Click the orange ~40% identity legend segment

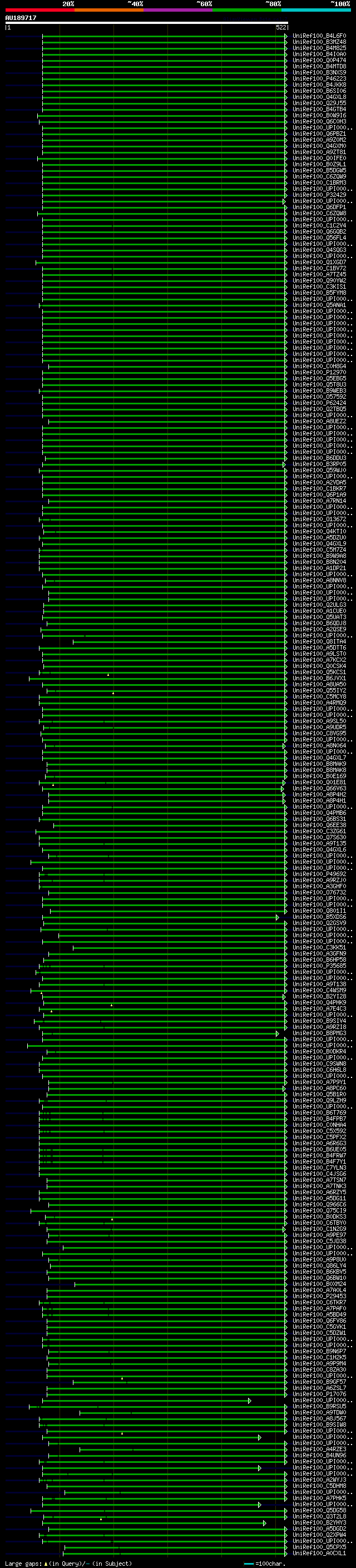point(109,10)
